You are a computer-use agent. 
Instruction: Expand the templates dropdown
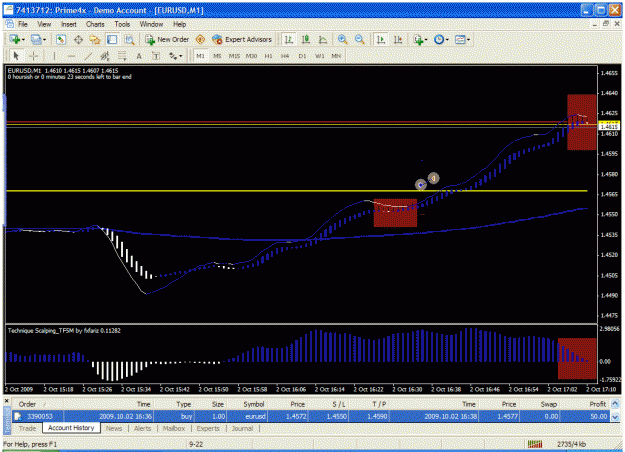[468, 39]
